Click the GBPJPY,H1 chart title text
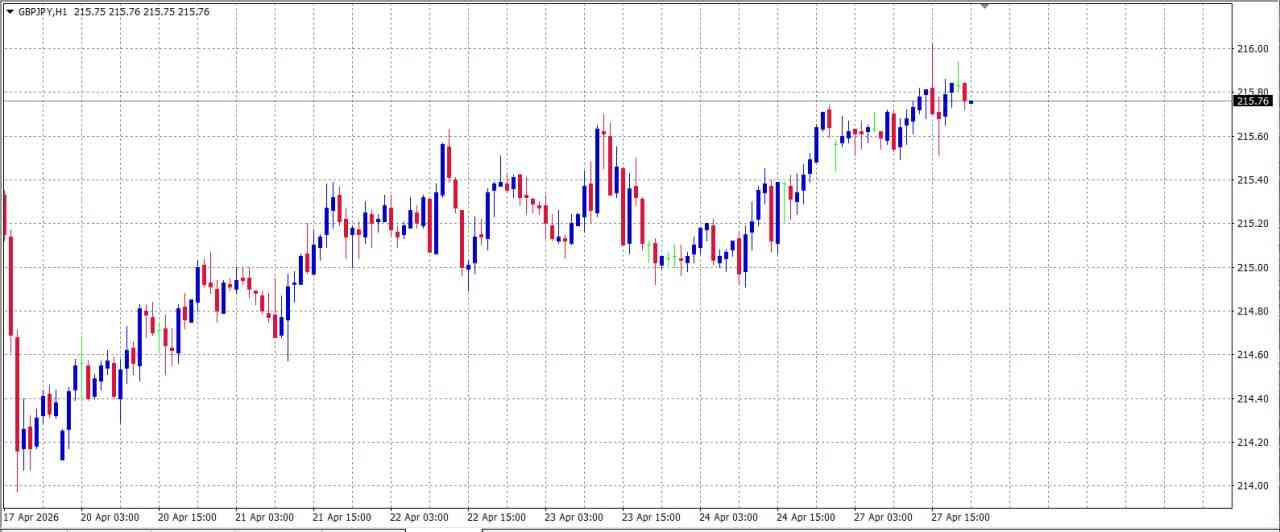The height and width of the screenshot is (532, 1280). click(x=43, y=12)
